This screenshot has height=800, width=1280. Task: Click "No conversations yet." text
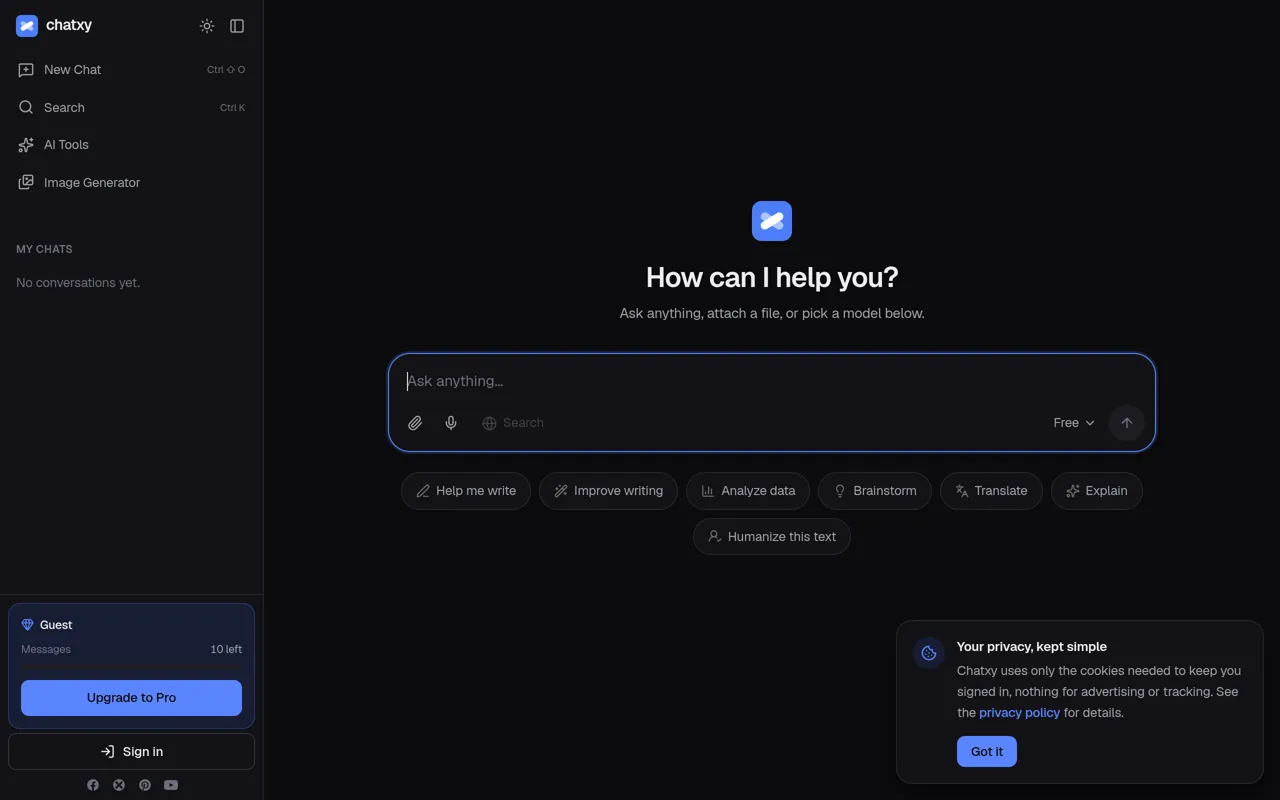pos(78,283)
